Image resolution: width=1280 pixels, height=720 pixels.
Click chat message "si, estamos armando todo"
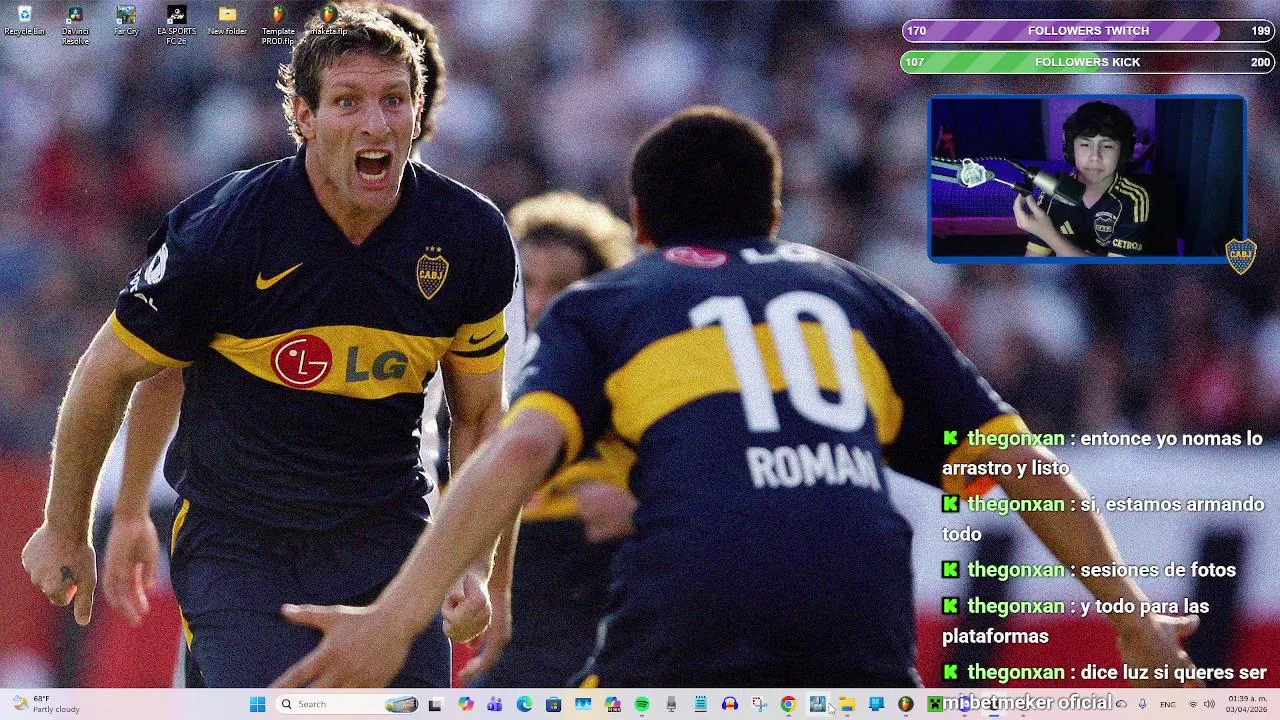[x=1103, y=519]
